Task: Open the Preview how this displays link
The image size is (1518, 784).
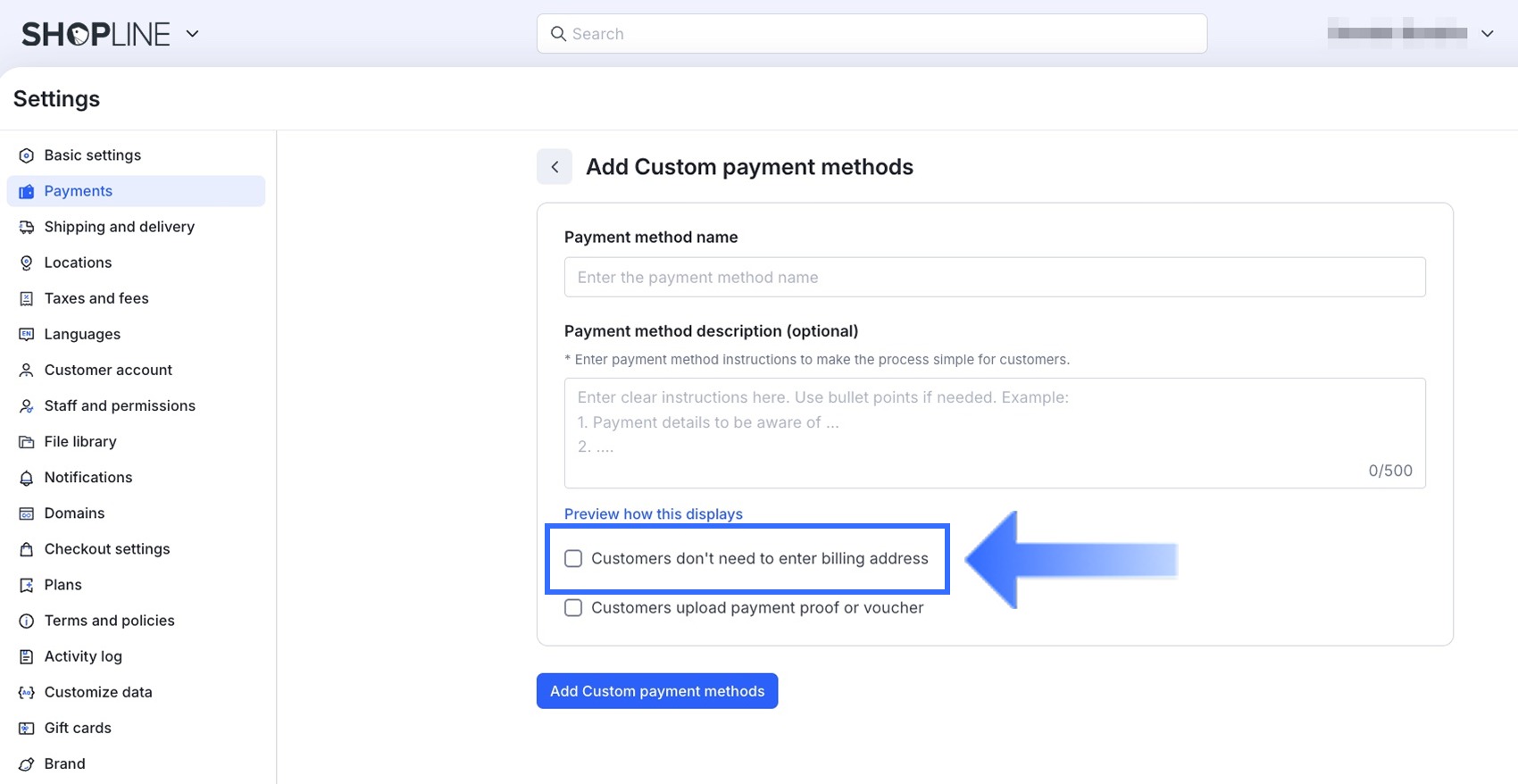Action: [654, 514]
